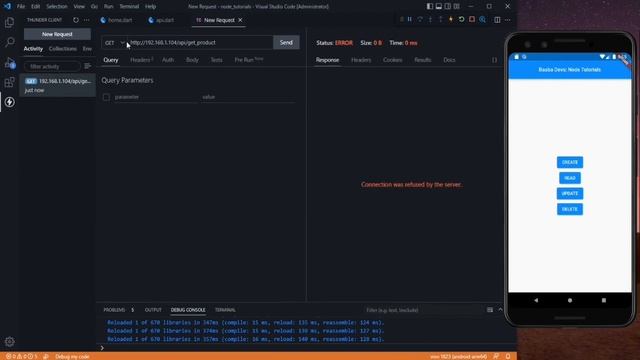Screen dimensions: 640x360
Task: Select the Body request tab
Action: pyautogui.click(x=192, y=60)
